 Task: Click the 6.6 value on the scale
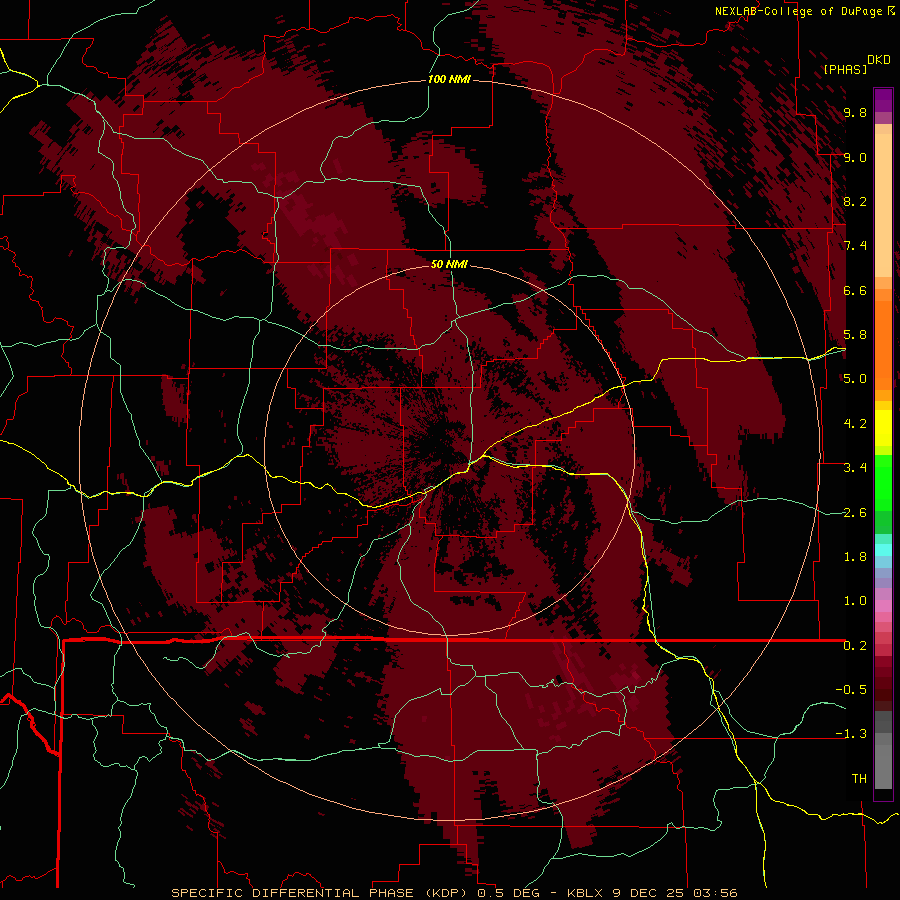(855, 290)
